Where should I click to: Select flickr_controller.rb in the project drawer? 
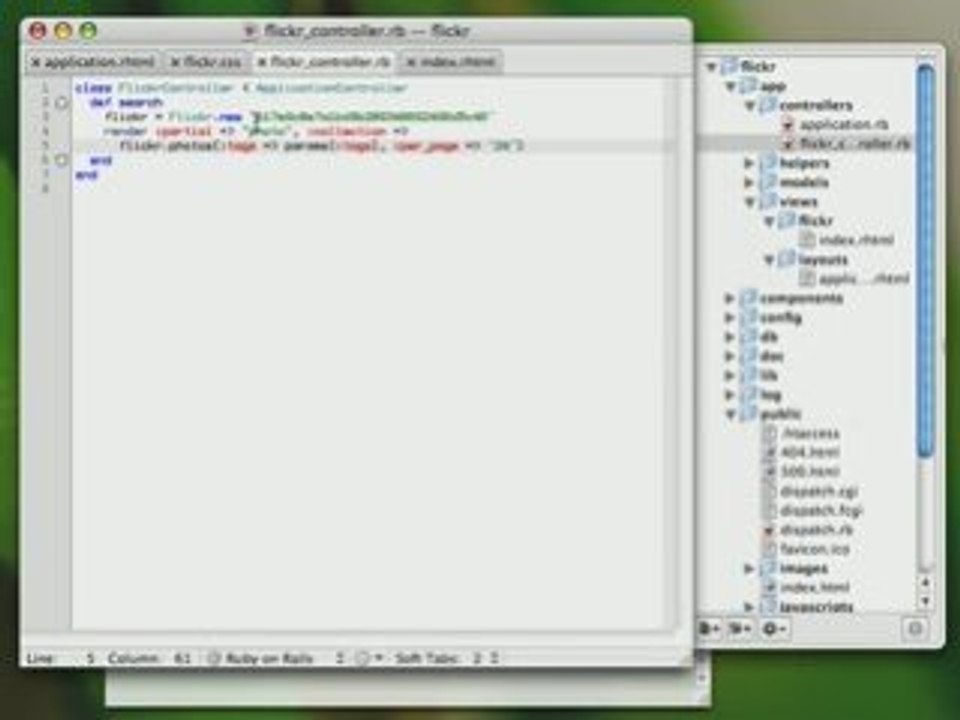coord(855,144)
